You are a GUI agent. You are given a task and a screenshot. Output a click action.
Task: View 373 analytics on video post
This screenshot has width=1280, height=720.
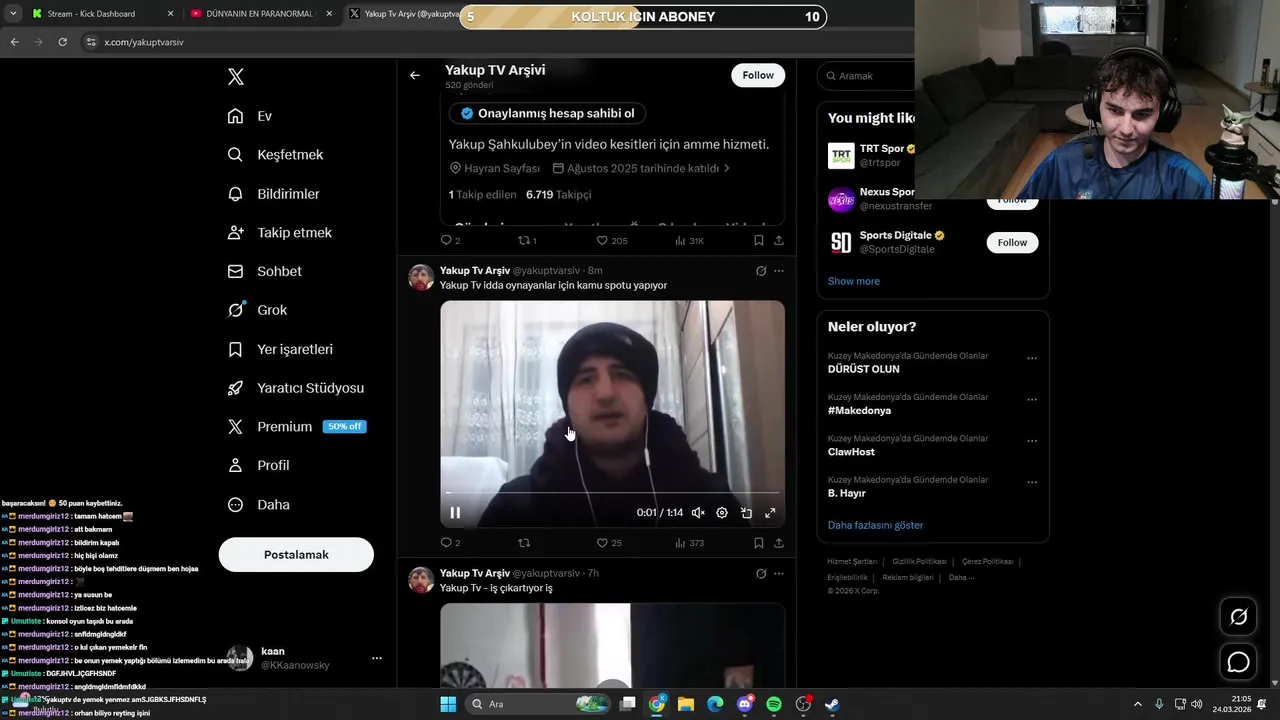click(689, 543)
